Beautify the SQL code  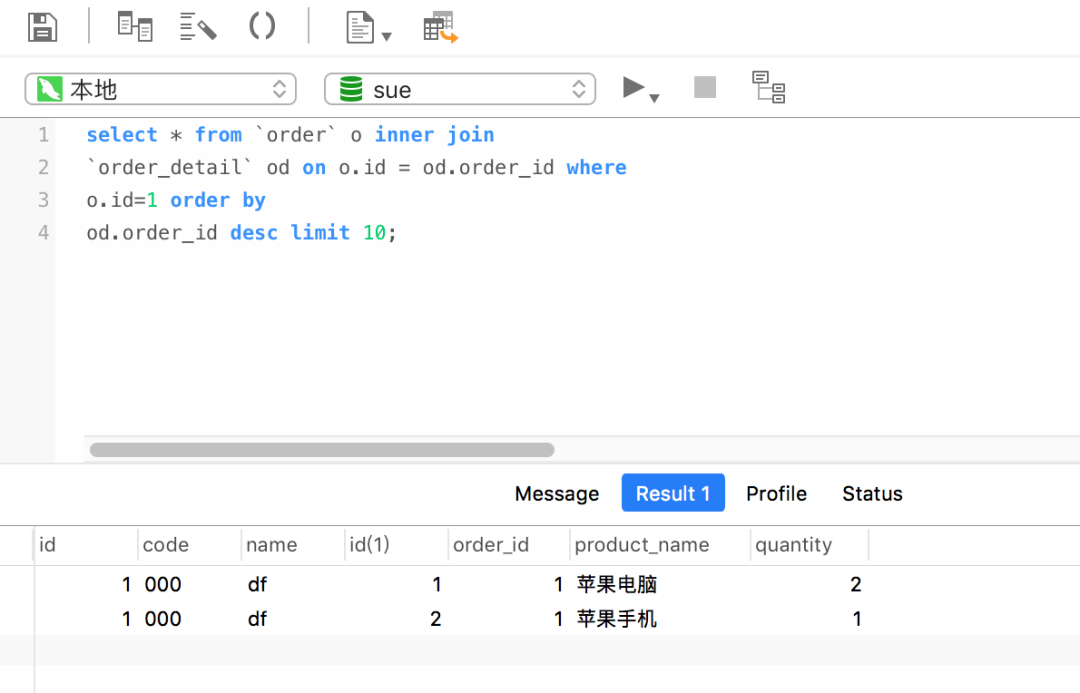click(197, 27)
